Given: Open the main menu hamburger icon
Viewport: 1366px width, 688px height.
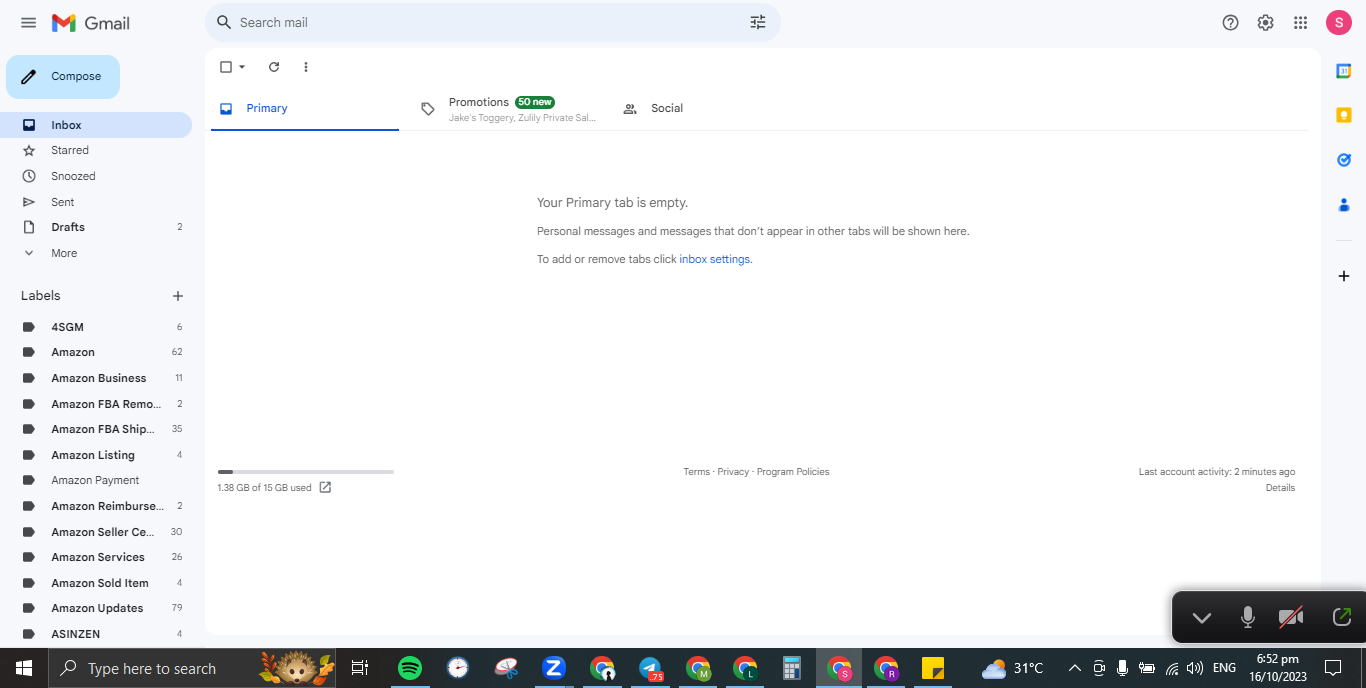Looking at the screenshot, I should coord(28,22).
